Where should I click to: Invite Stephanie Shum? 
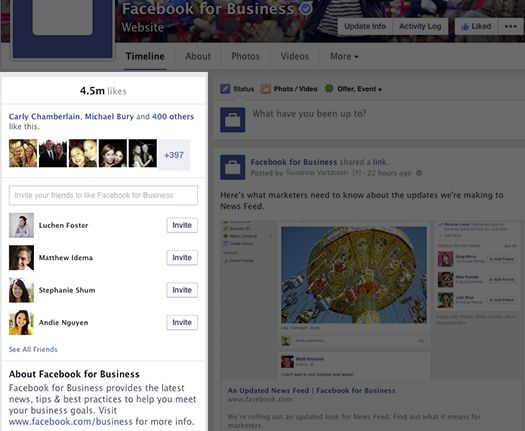pyautogui.click(x=182, y=290)
